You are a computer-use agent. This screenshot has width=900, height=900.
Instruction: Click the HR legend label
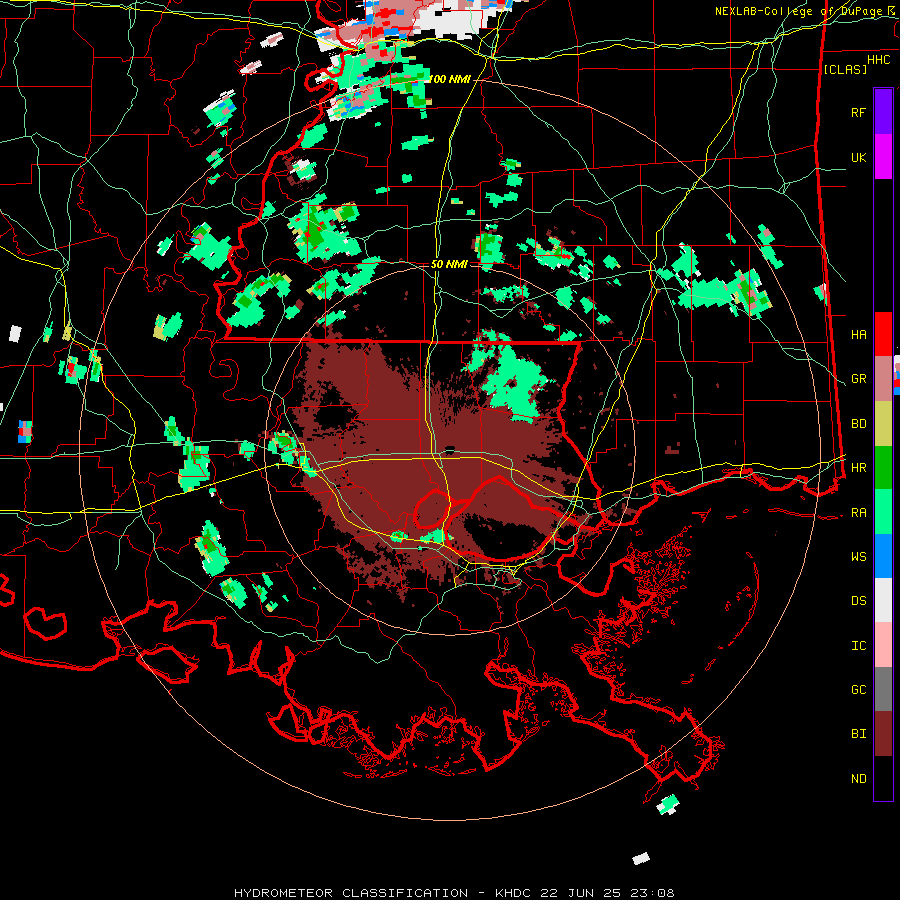(858, 468)
